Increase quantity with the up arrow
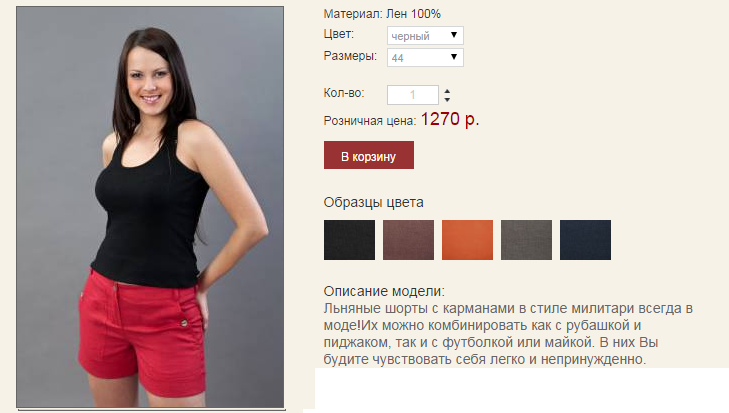The width and height of the screenshot is (729, 413). coord(447,91)
